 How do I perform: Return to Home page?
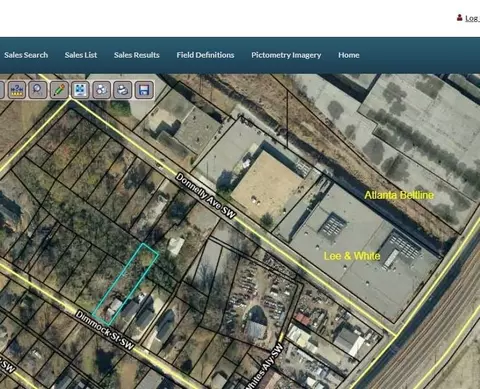pyautogui.click(x=349, y=55)
